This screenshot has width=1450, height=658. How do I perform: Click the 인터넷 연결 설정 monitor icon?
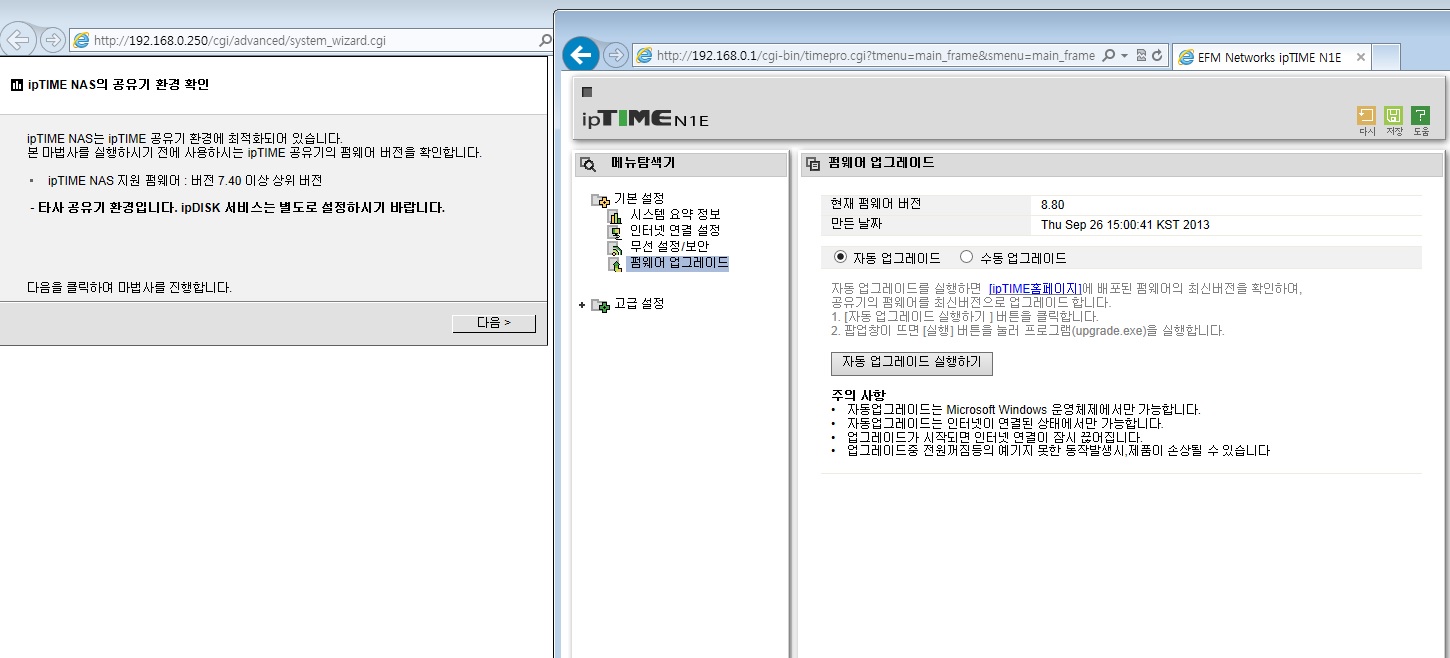coord(615,231)
